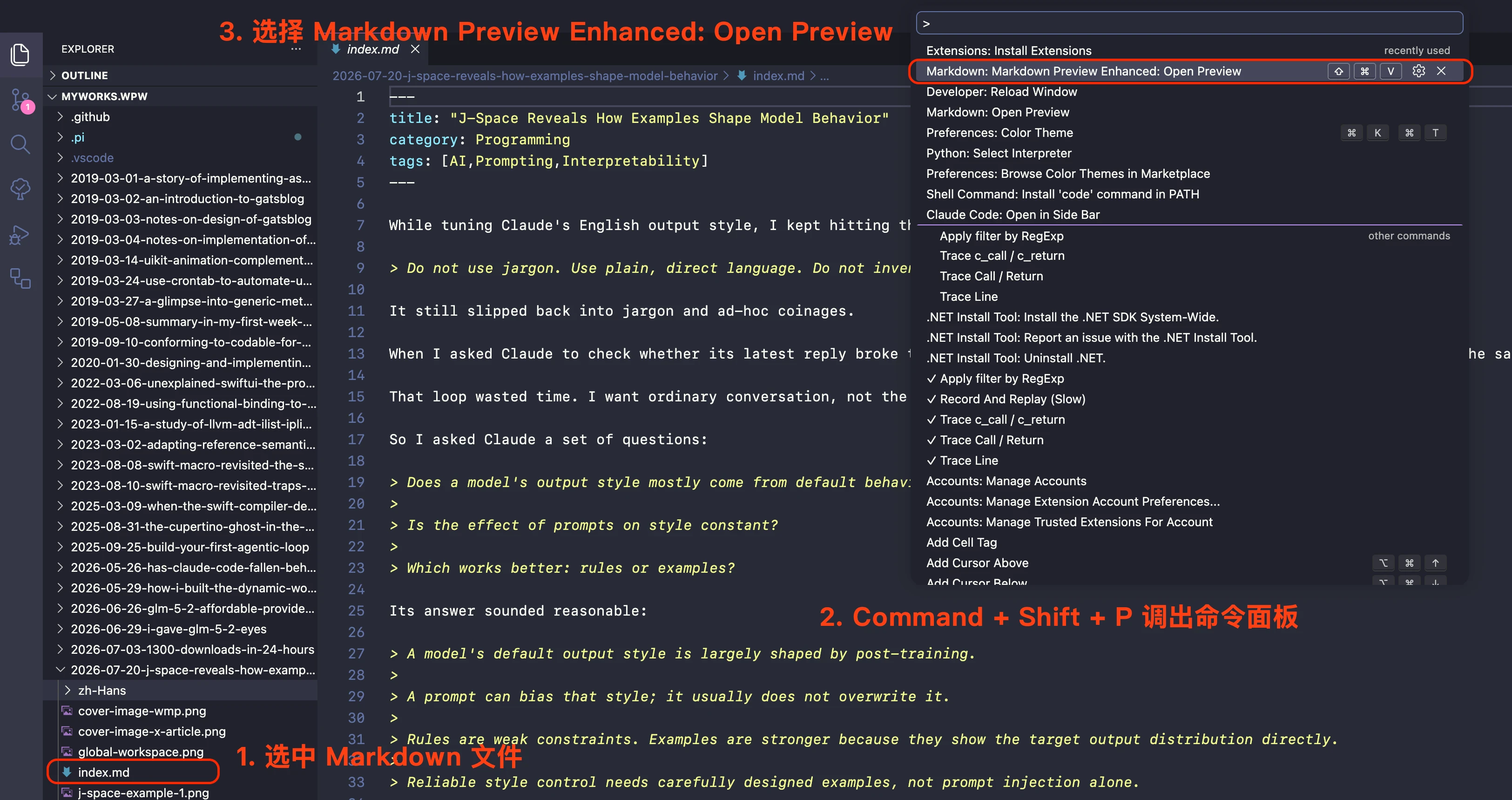Select Markdown: Open Preview command
The image size is (1512, 800).
coord(1189,112)
